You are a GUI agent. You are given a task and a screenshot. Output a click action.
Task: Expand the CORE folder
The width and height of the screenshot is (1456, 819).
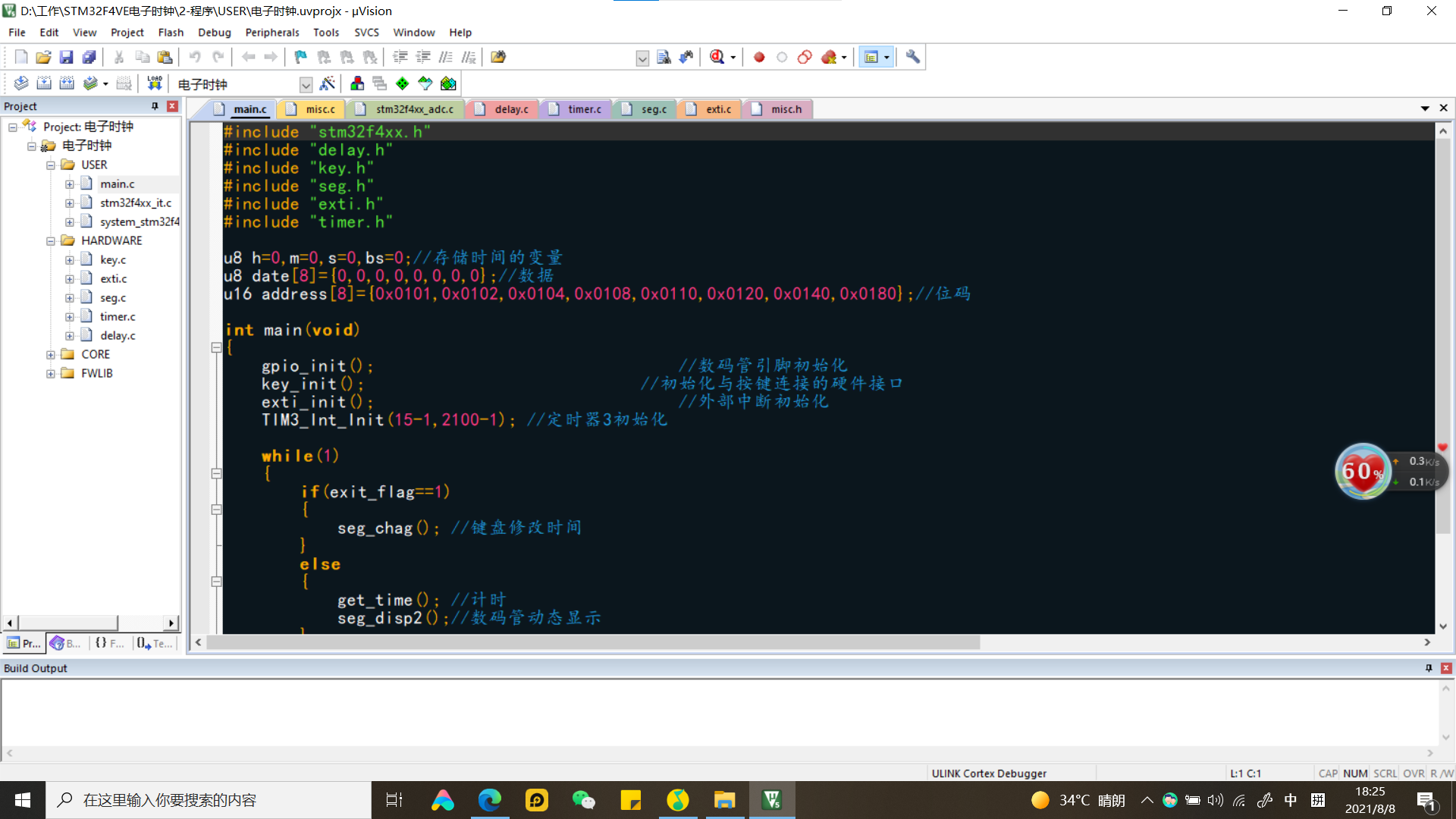[51, 355]
